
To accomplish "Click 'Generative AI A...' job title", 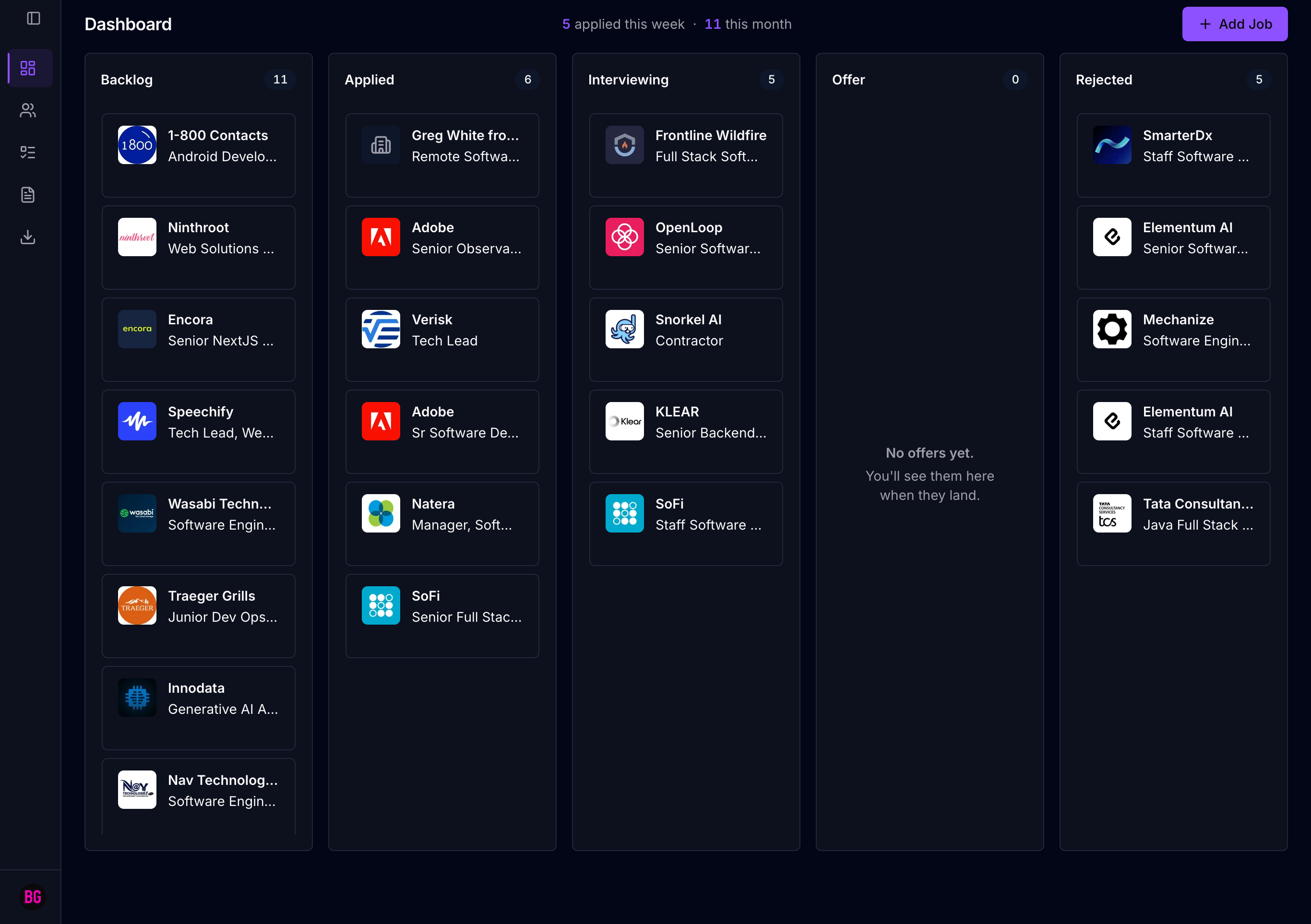I will coord(223,709).
